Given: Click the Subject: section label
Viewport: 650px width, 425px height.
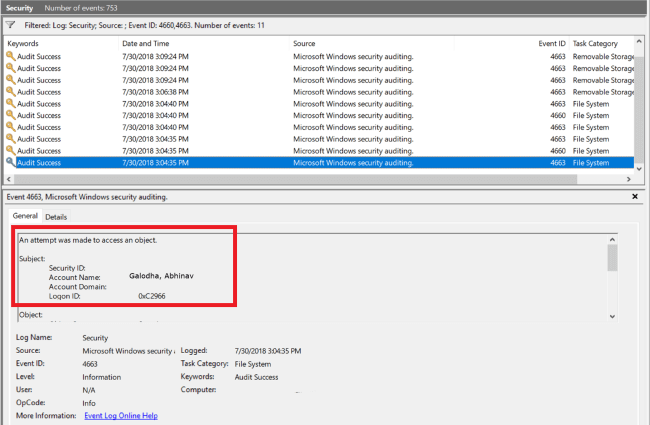Looking at the screenshot, I should pos(32,259).
